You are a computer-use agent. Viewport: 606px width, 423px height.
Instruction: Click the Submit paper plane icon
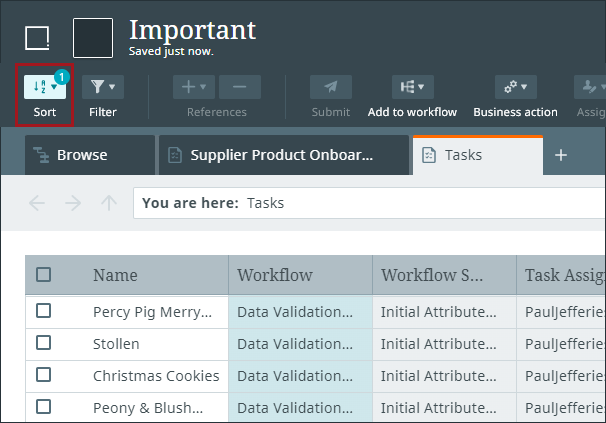click(x=330, y=88)
